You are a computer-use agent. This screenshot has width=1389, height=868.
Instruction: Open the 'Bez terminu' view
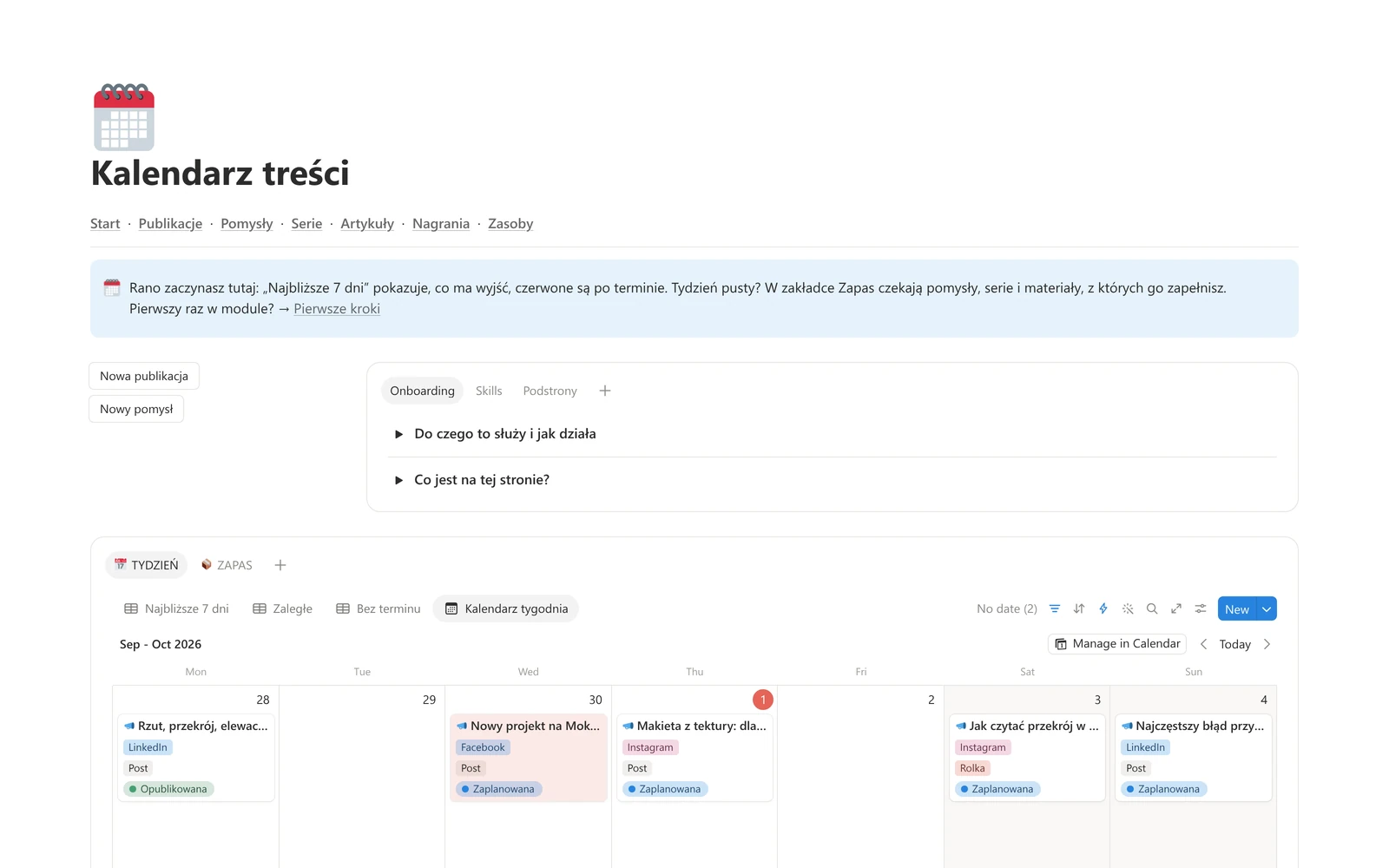click(x=379, y=608)
